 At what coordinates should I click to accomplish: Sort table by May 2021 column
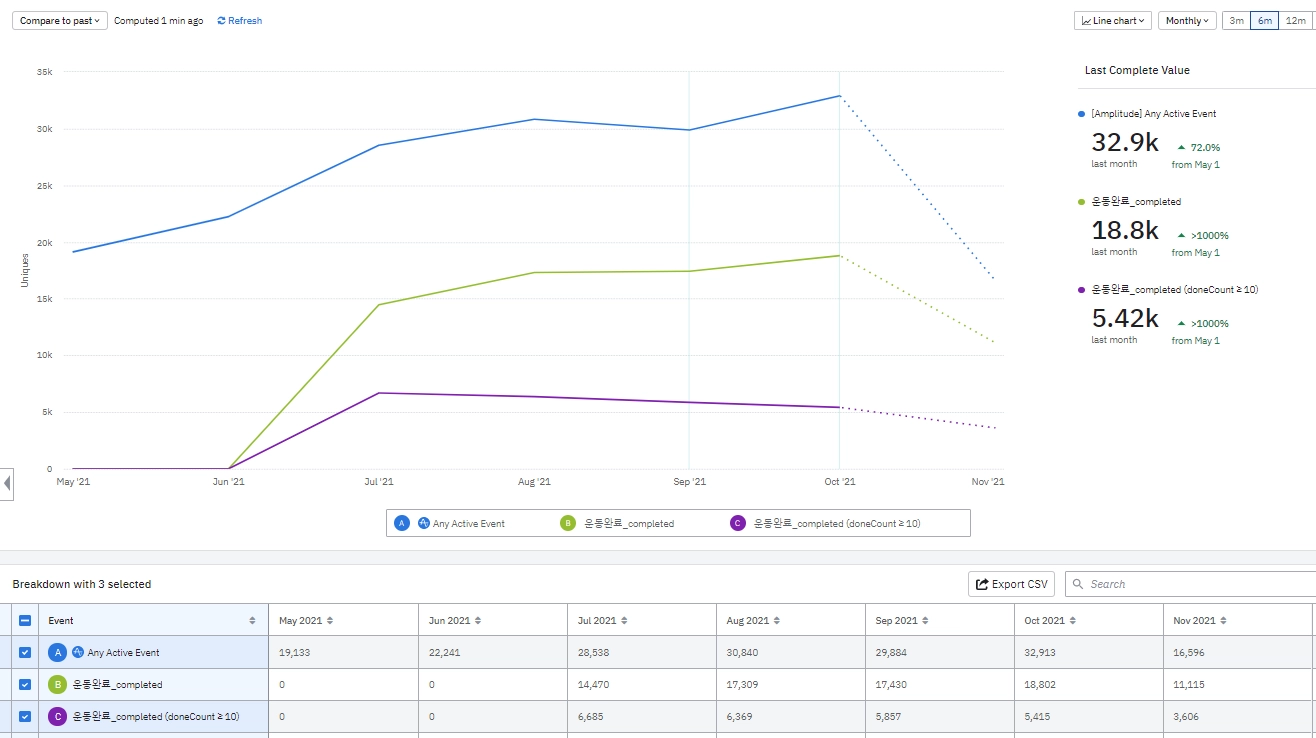(x=330, y=621)
